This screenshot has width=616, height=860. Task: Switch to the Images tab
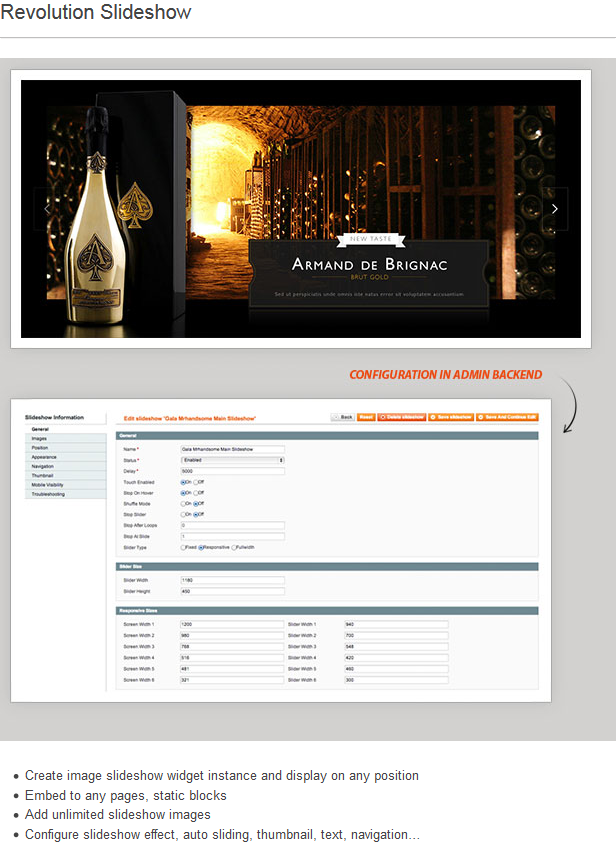click(x=40, y=438)
